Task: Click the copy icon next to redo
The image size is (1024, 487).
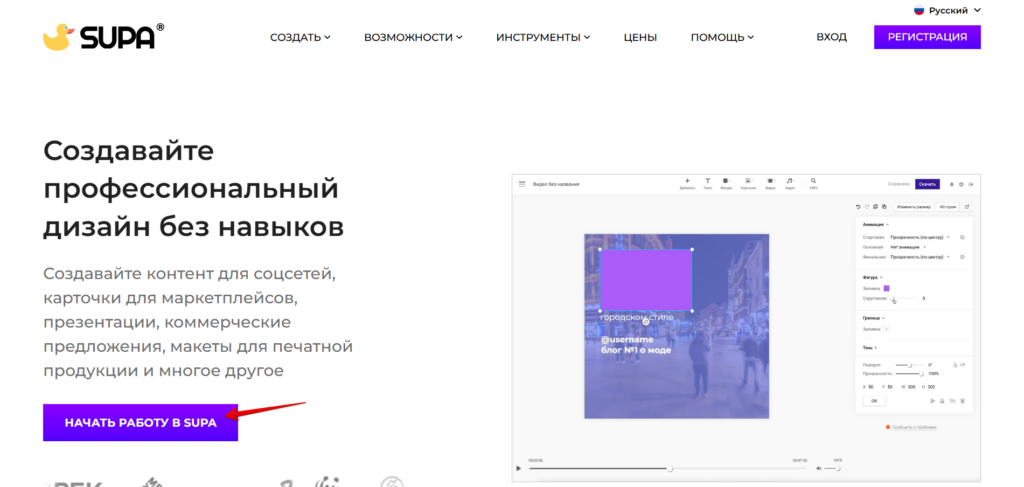Action: pyautogui.click(x=875, y=206)
